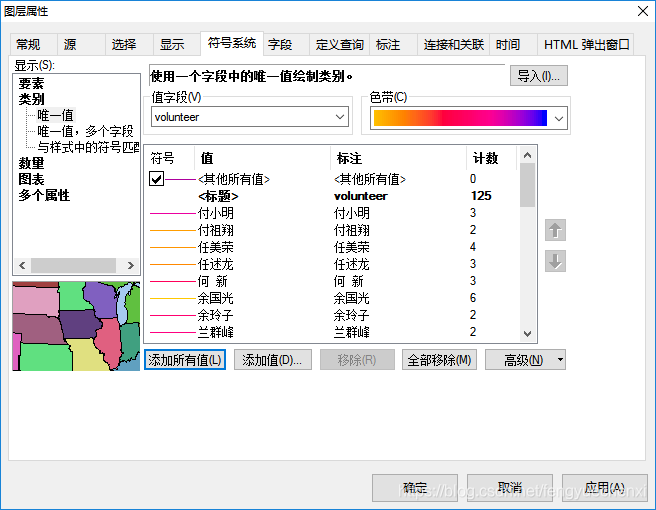Open the 定义查询 tab

(x=339, y=44)
